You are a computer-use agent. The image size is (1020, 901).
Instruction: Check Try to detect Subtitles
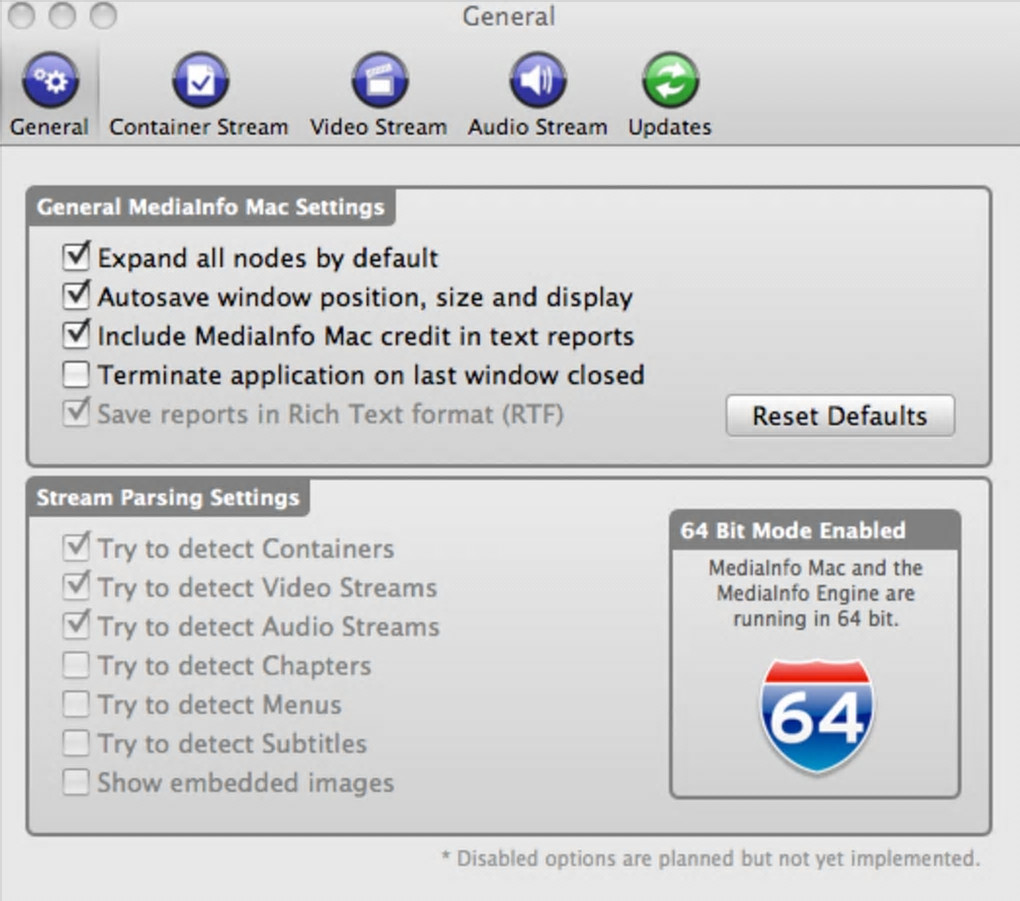coord(76,743)
